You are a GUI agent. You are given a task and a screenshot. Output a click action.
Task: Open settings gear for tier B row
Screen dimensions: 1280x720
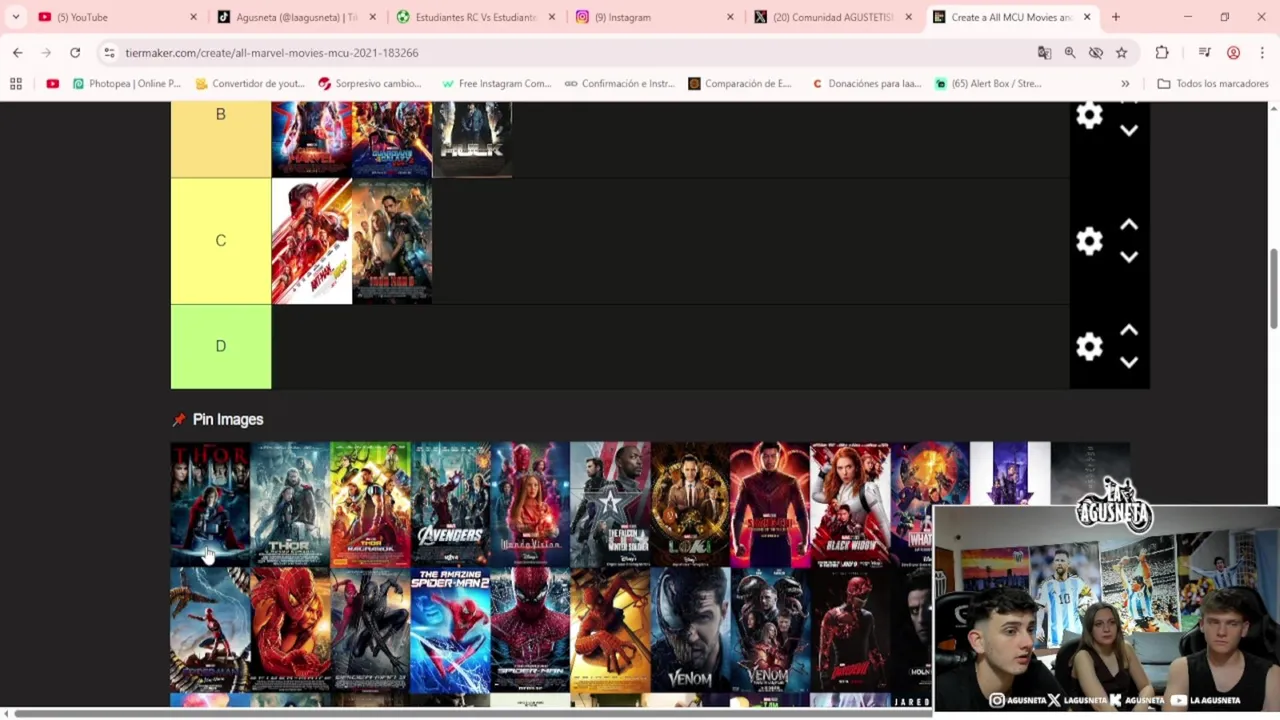point(1089,115)
